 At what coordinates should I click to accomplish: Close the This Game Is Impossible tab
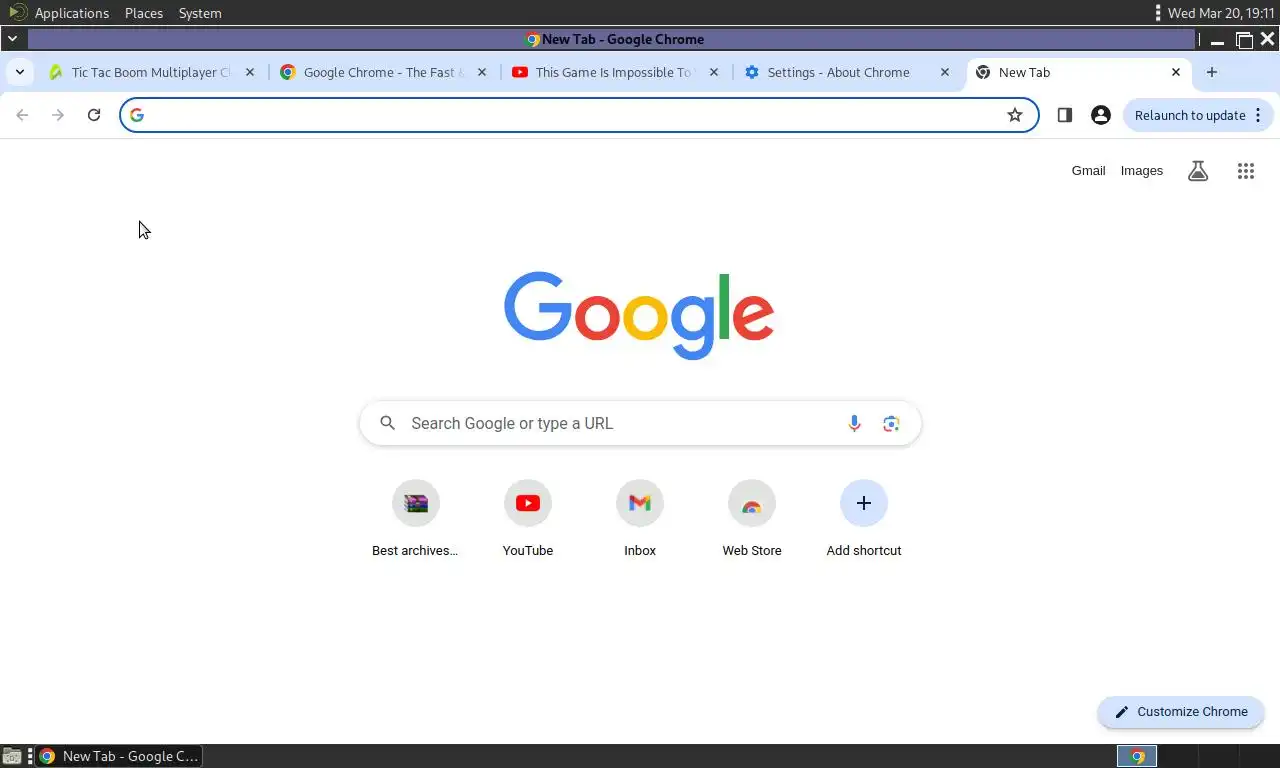[x=714, y=72]
